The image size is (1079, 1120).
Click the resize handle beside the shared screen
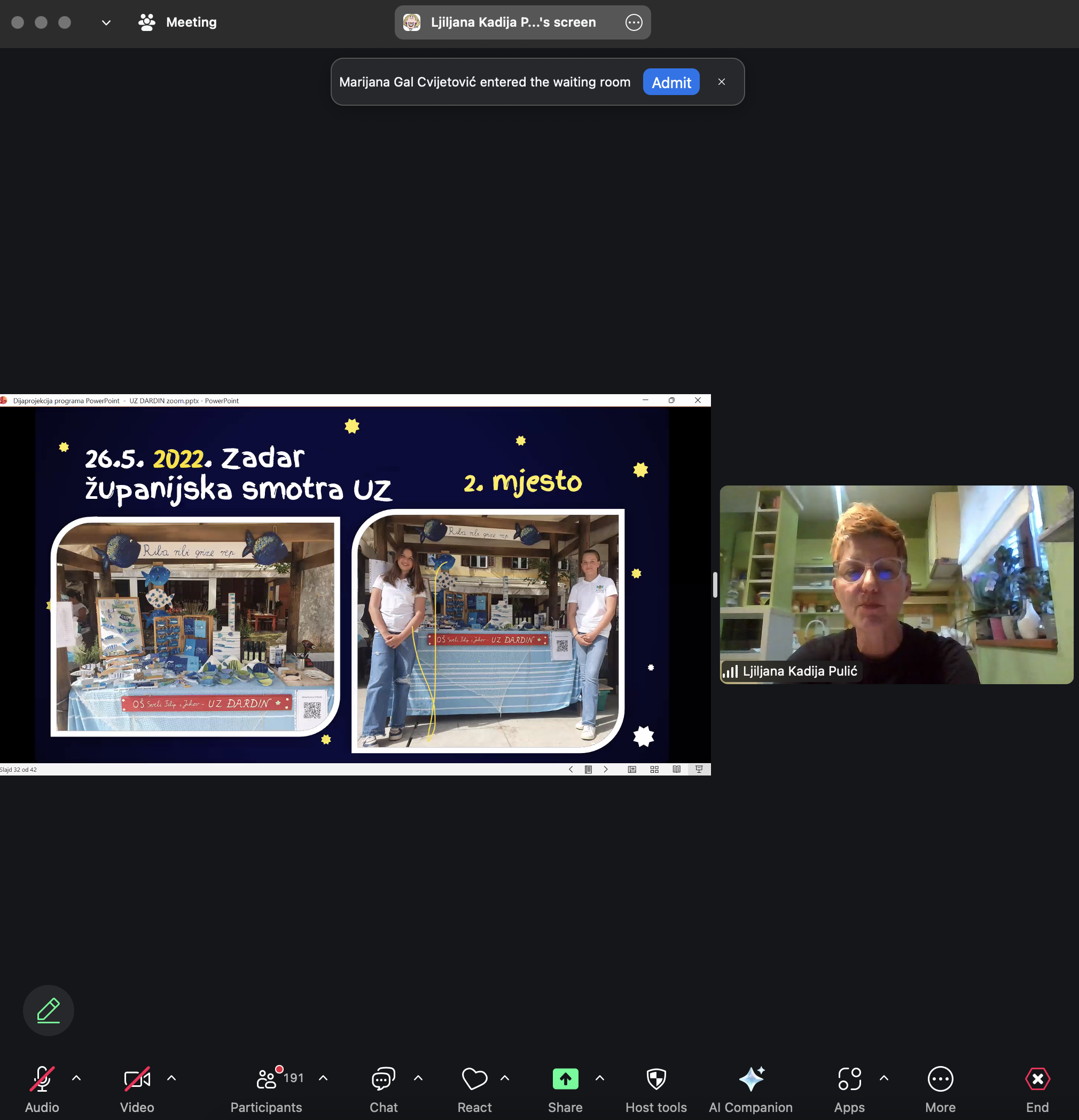pos(715,585)
